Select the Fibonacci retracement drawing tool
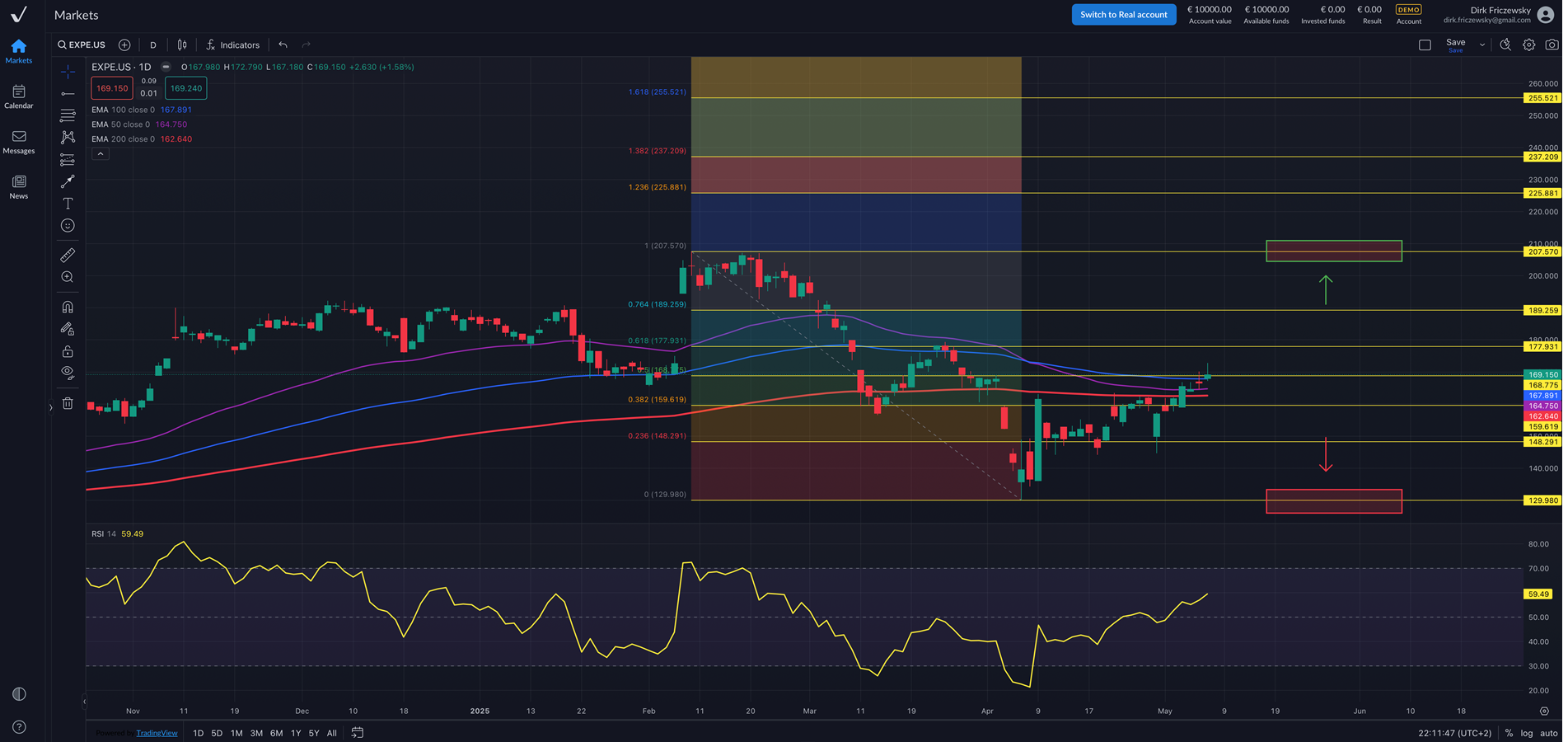The width and height of the screenshot is (1568, 742). click(x=68, y=115)
